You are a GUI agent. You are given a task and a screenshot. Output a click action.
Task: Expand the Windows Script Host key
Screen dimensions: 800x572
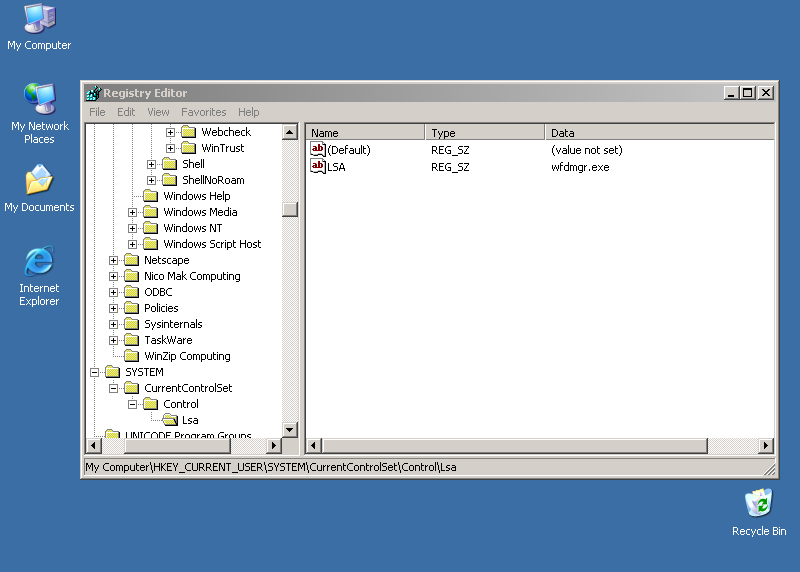click(132, 244)
